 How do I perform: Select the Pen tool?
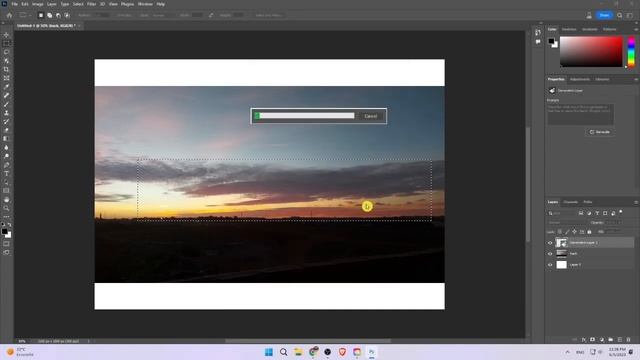(x=6, y=165)
